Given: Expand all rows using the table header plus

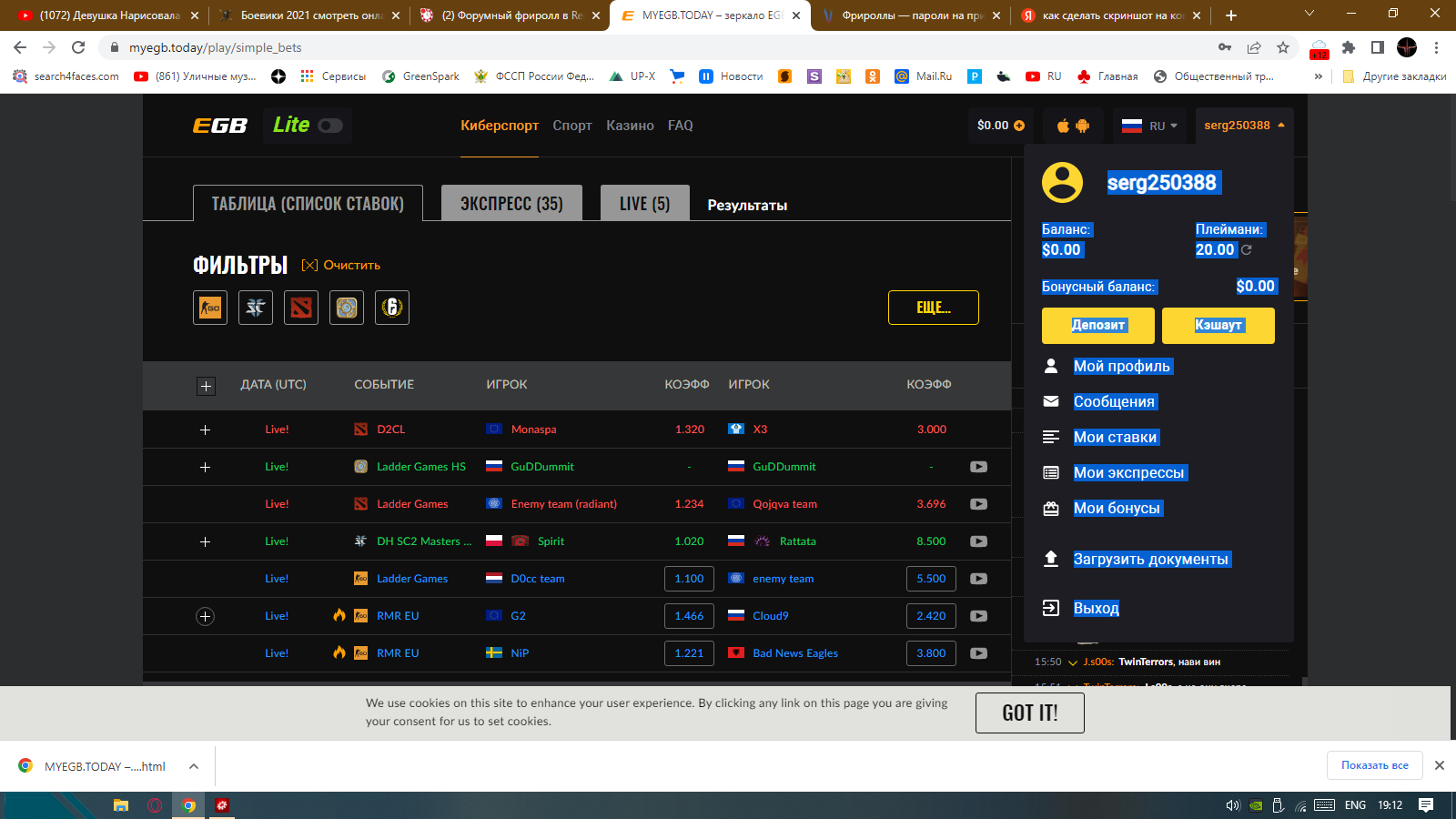Looking at the screenshot, I should 206,386.
